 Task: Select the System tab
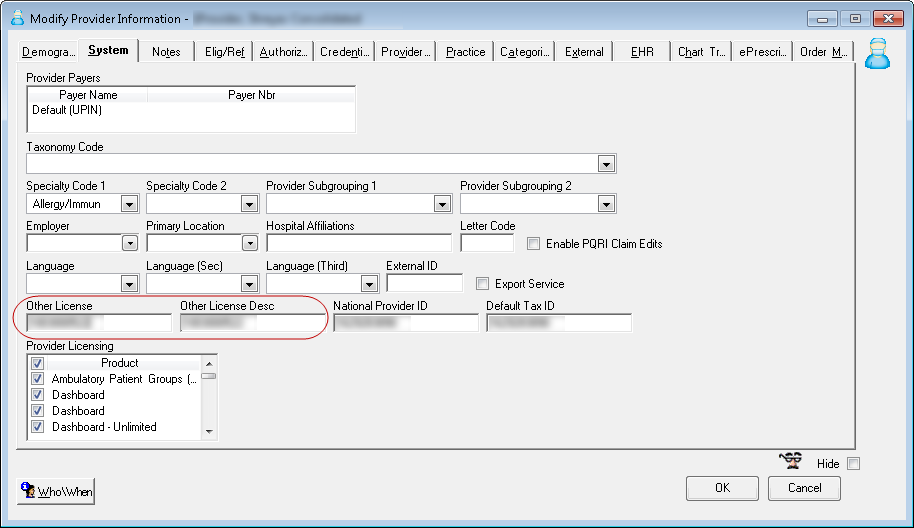[x=108, y=50]
